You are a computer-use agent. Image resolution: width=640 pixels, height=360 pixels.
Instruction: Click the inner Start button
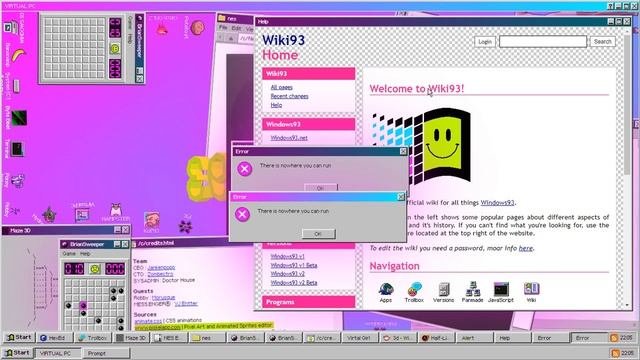[x=19, y=338]
